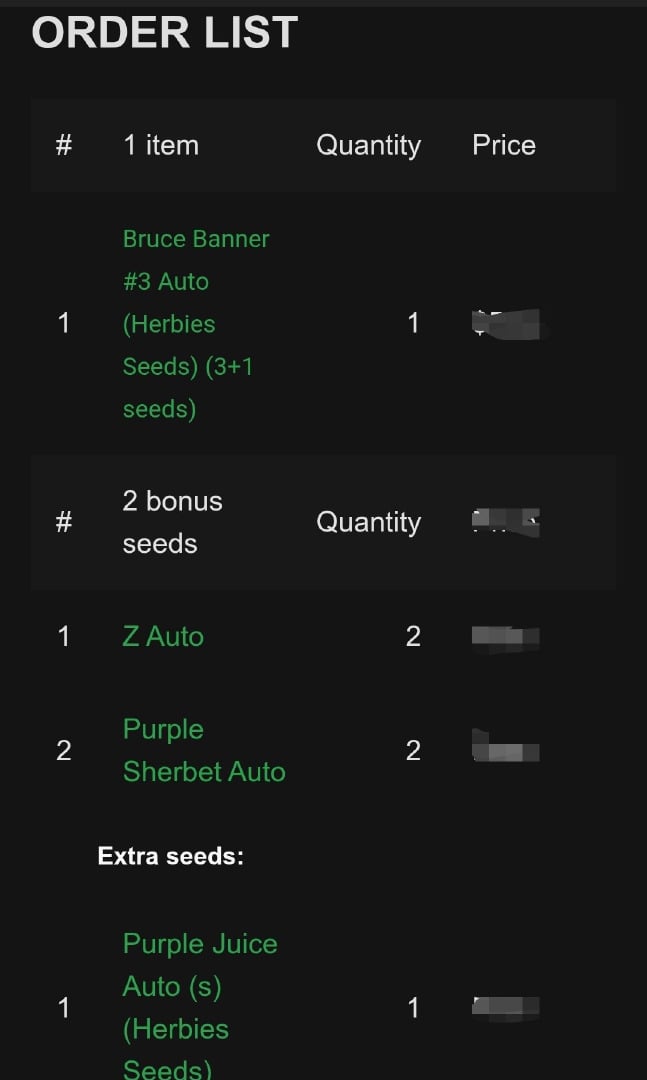Click the quantity 1 beside Purple Juice Auto

[x=413, y=1008]
